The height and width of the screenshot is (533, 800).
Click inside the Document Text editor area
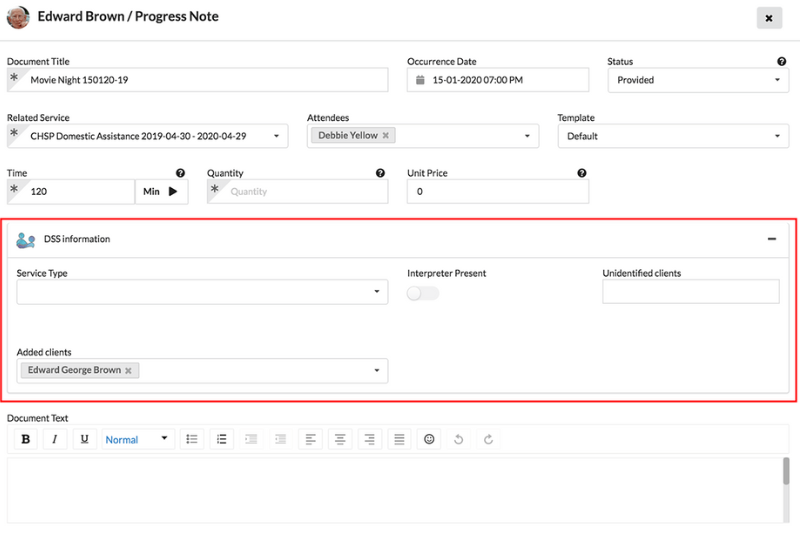point(395,490)
